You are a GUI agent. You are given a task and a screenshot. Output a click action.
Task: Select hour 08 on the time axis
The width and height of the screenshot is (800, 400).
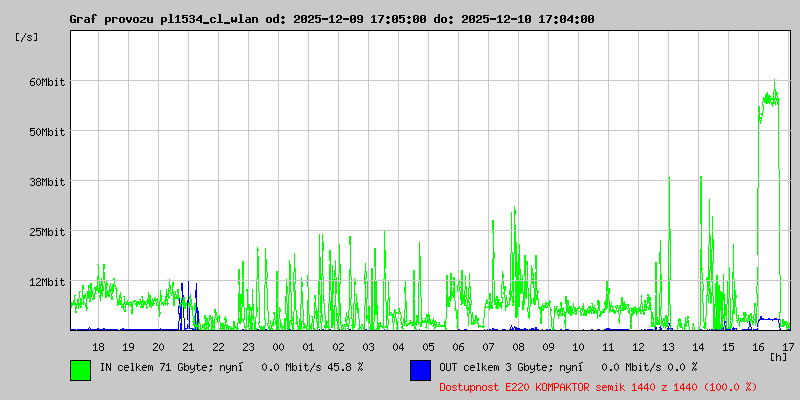pos(518,346)
